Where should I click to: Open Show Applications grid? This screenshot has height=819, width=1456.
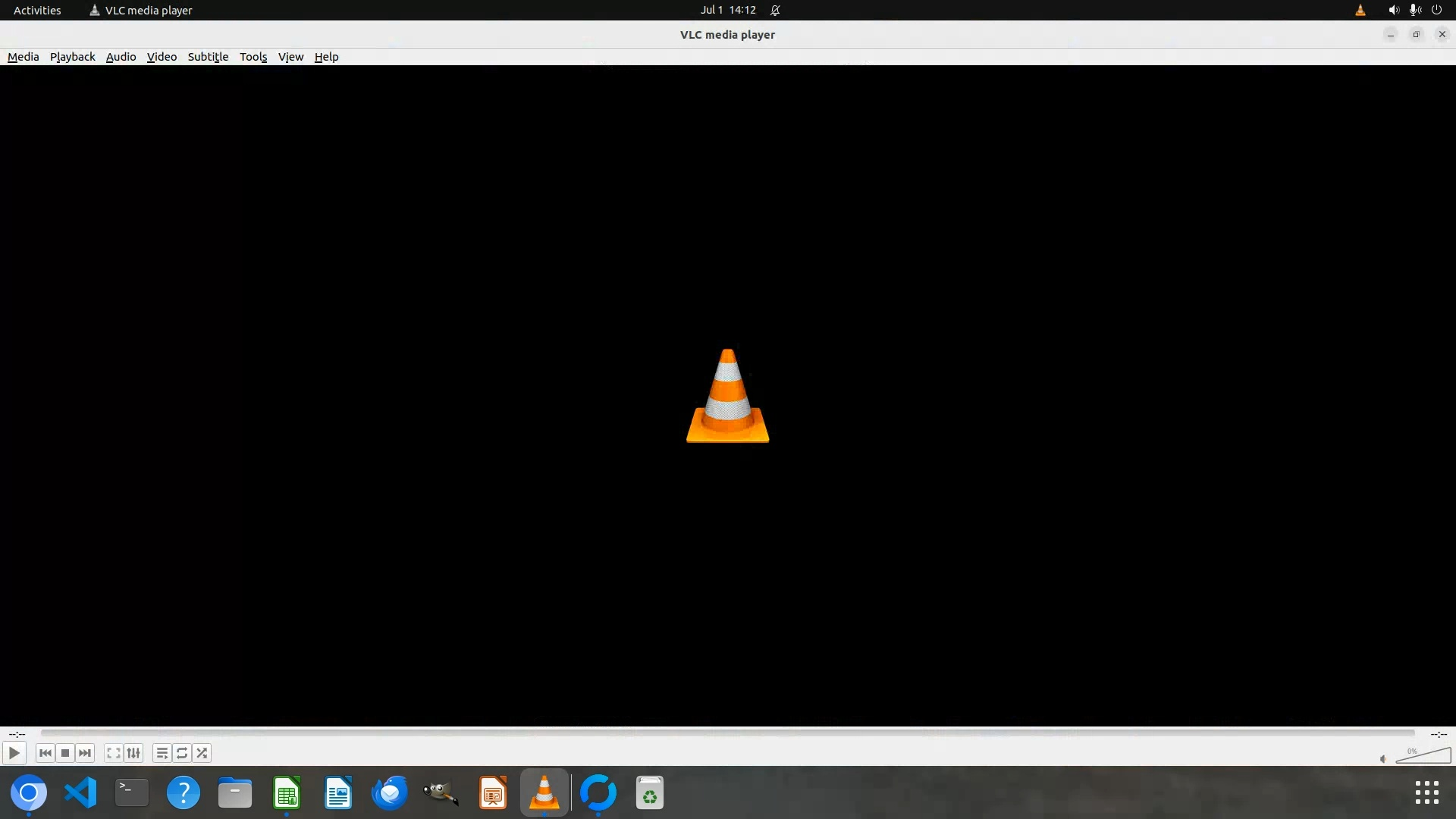point(1426,792)
